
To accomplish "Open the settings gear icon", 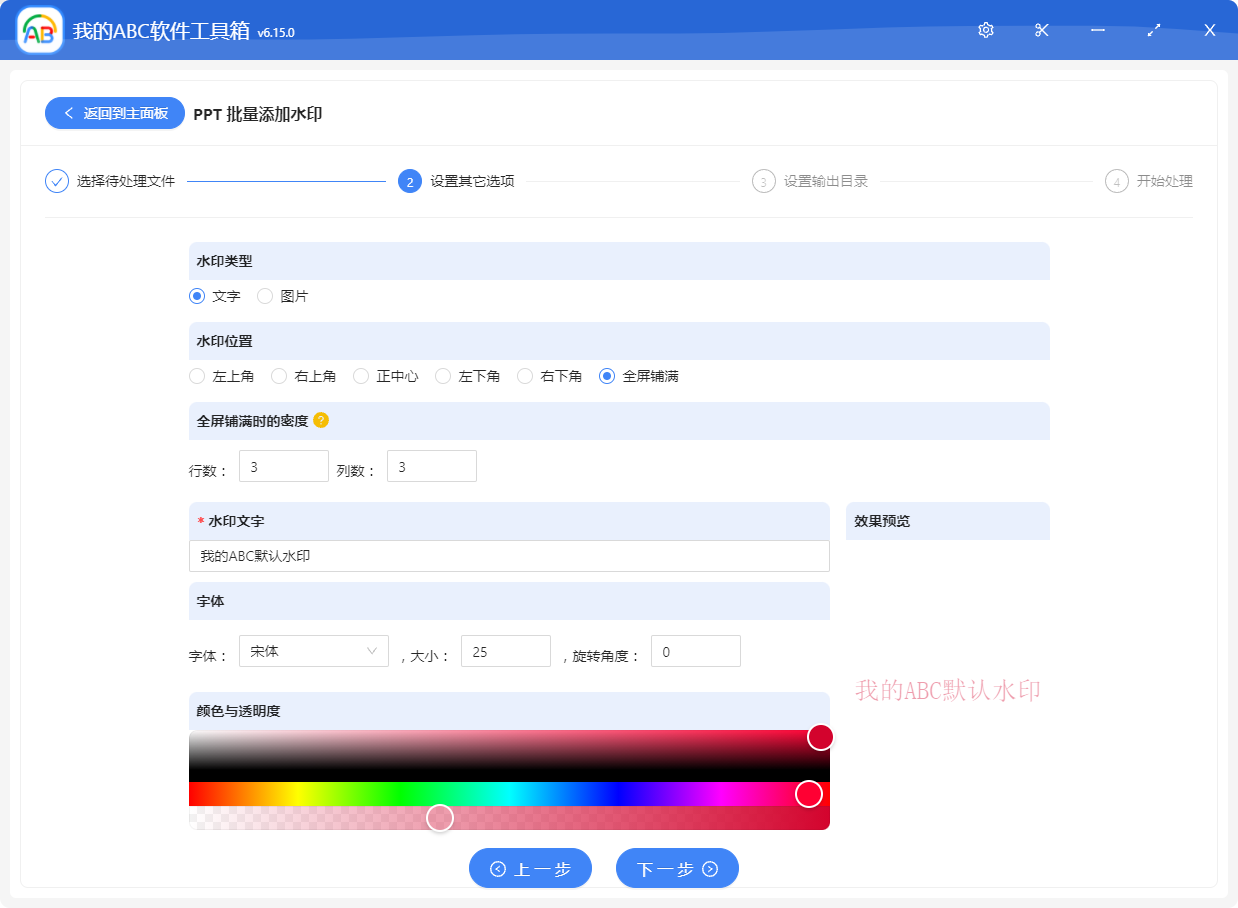I will click(x=986, y=30).
